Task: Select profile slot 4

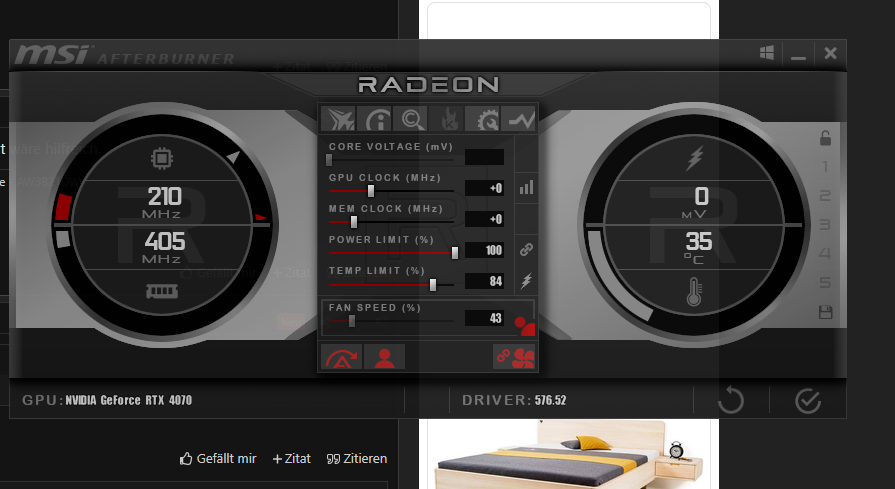Action: coord(825,253)
